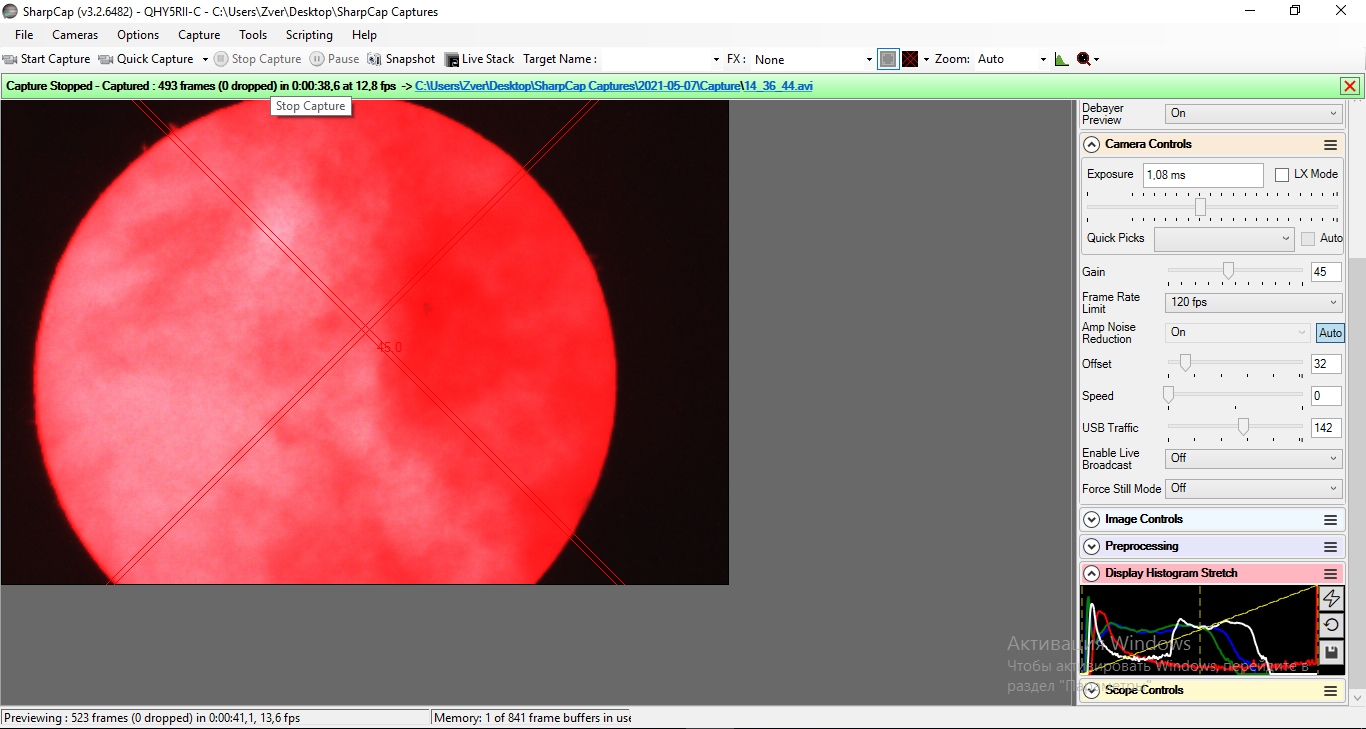
Task: Open the Amp Noise Reduction dropdown
Action: point(1238,332)
